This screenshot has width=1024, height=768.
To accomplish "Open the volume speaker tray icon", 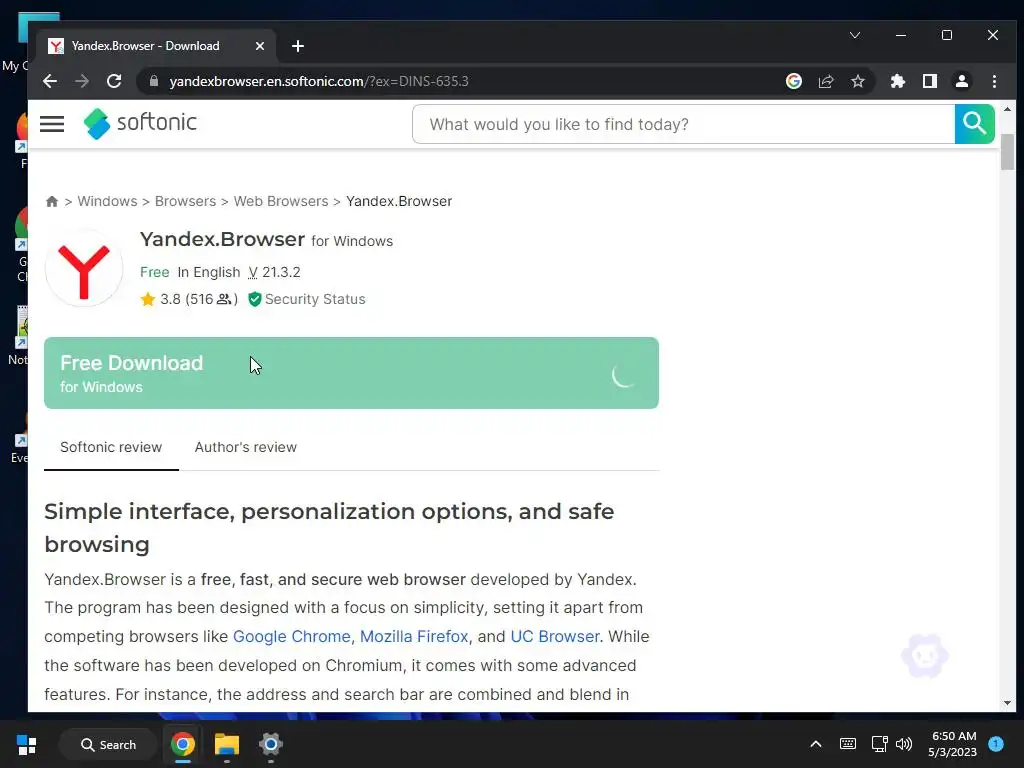I will click(x=904, y=744).
